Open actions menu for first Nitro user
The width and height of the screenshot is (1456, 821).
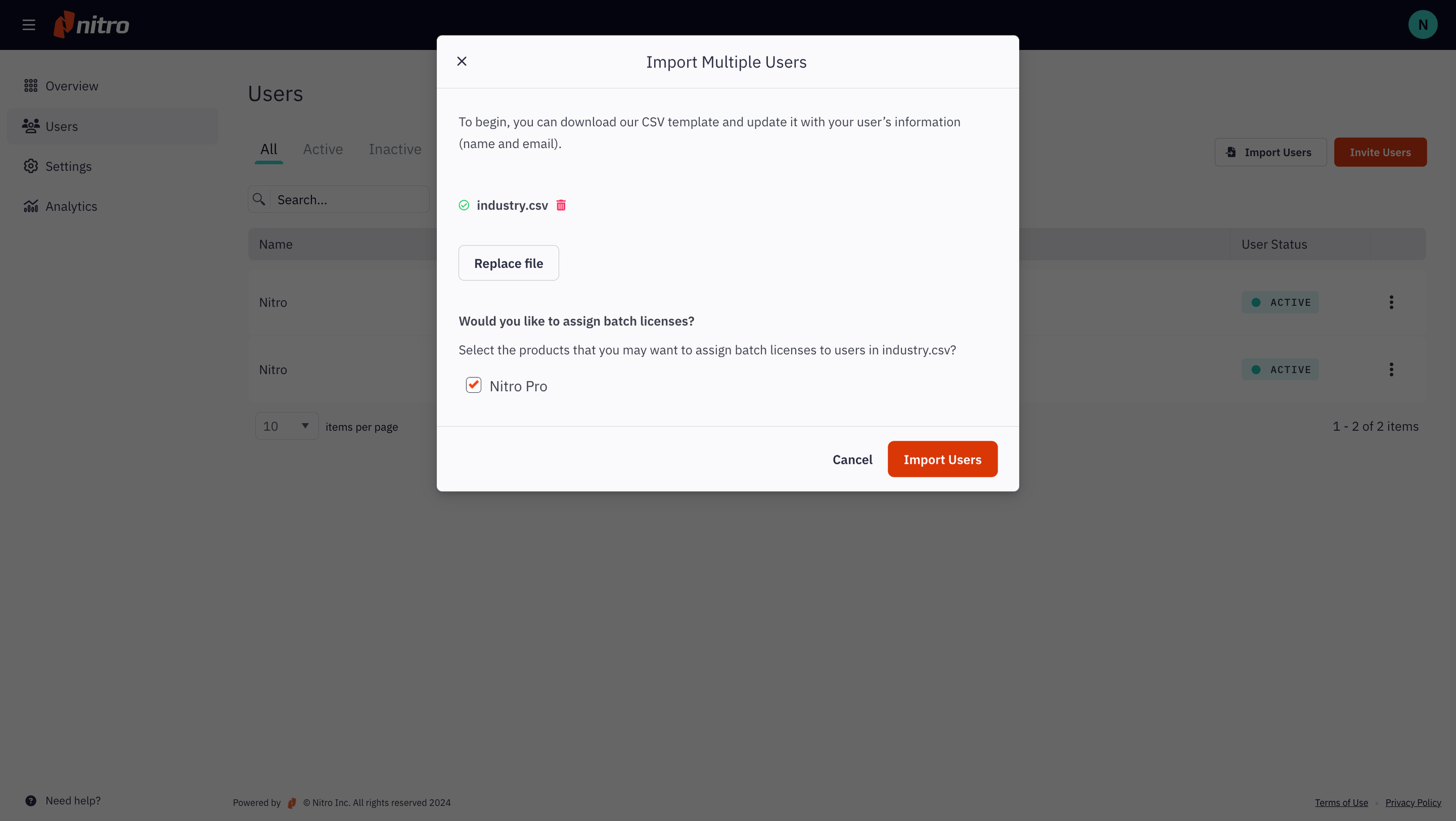tap(1391, 303)
